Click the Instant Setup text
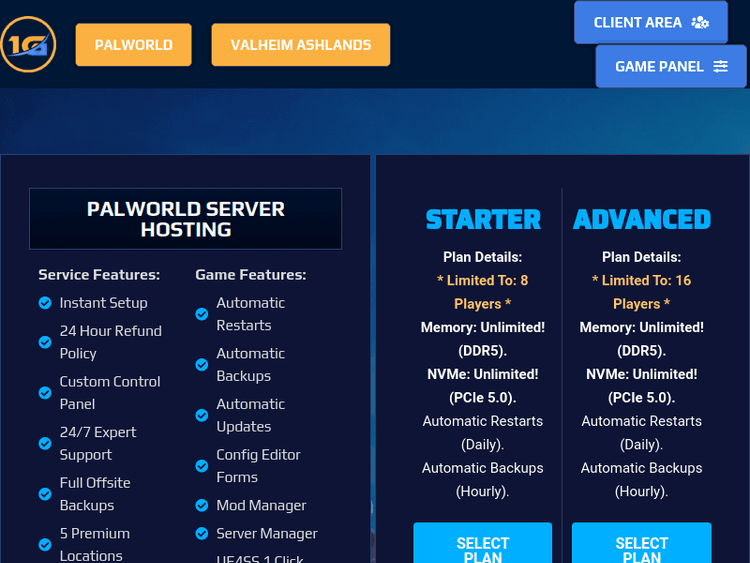 pos(103,303)
